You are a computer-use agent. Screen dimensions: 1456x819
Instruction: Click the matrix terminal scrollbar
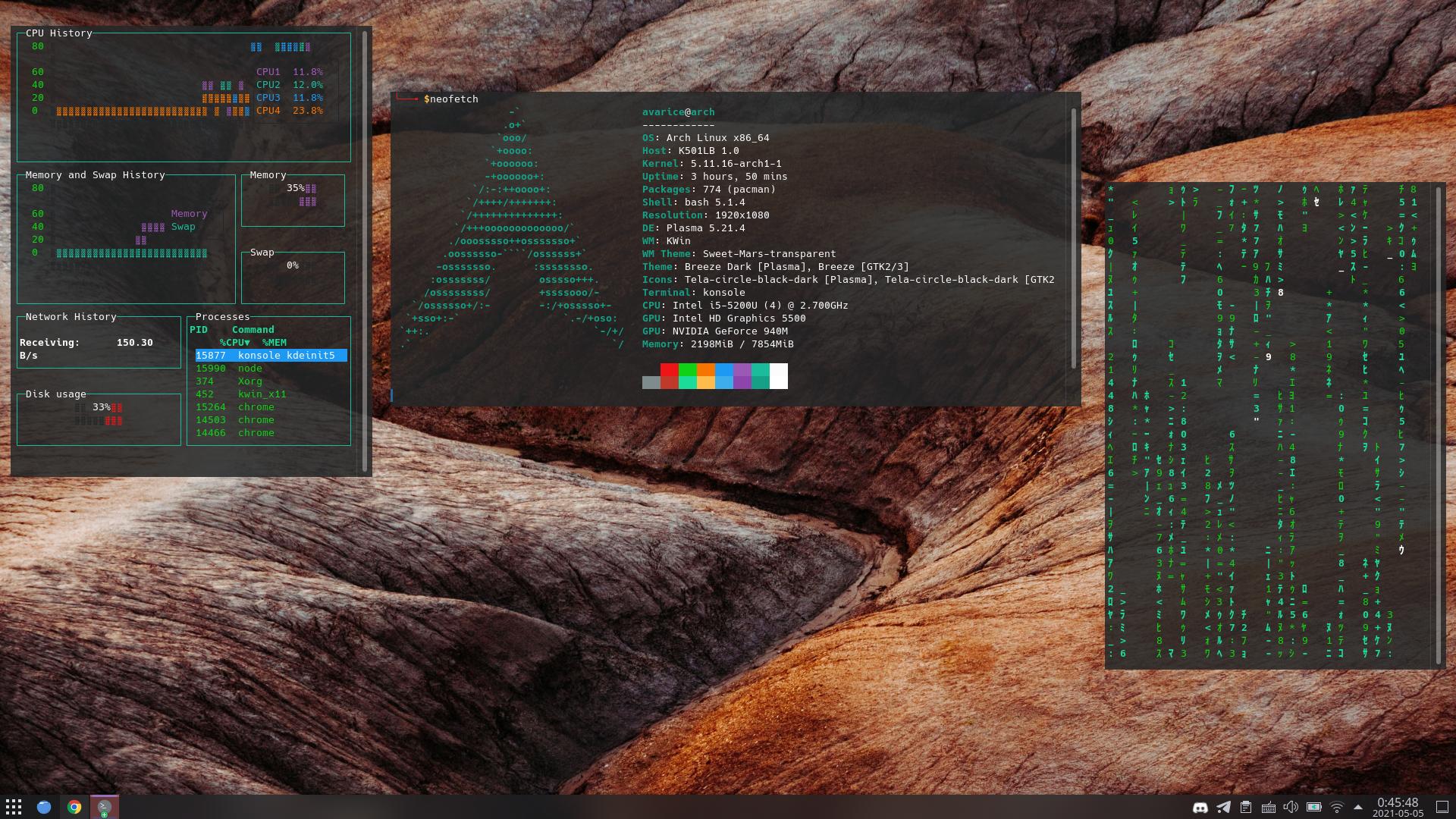(1438, 425)
